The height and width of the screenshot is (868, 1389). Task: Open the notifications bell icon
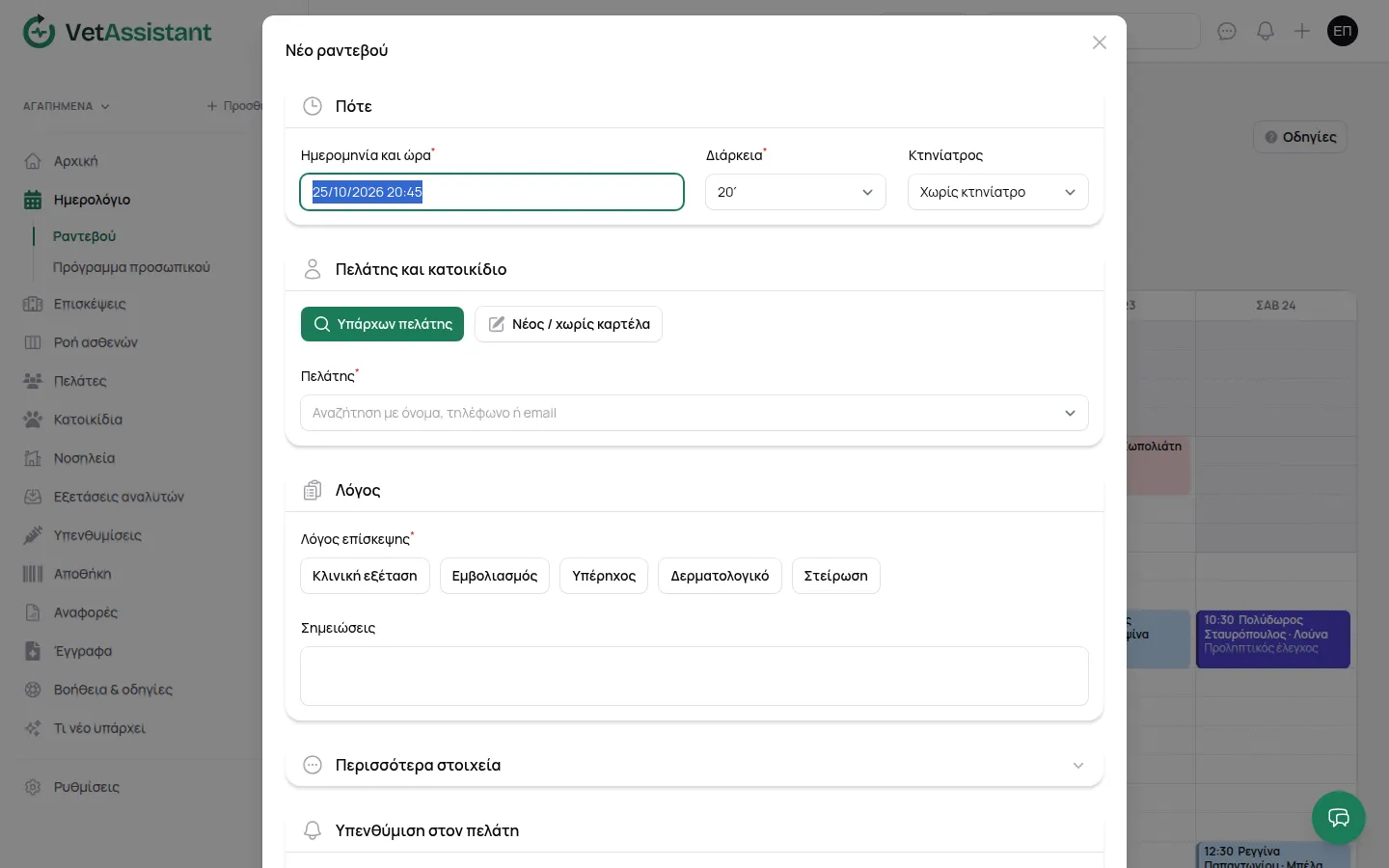[1266, 31]
